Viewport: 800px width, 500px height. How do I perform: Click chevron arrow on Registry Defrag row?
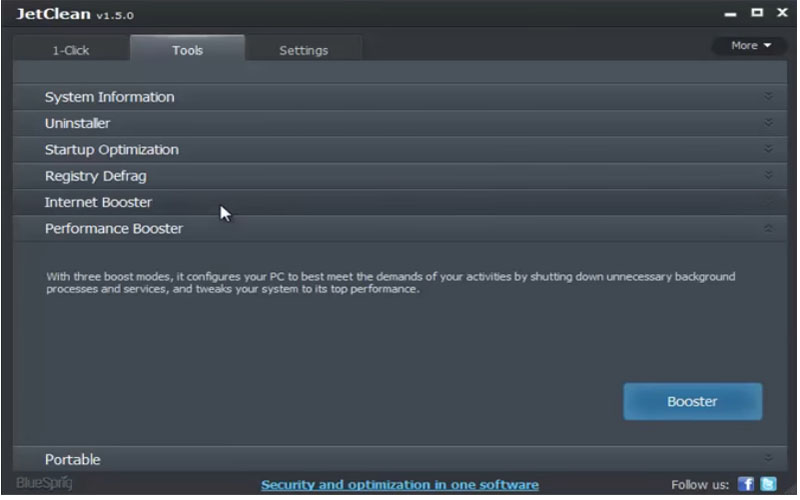(768, 175)
